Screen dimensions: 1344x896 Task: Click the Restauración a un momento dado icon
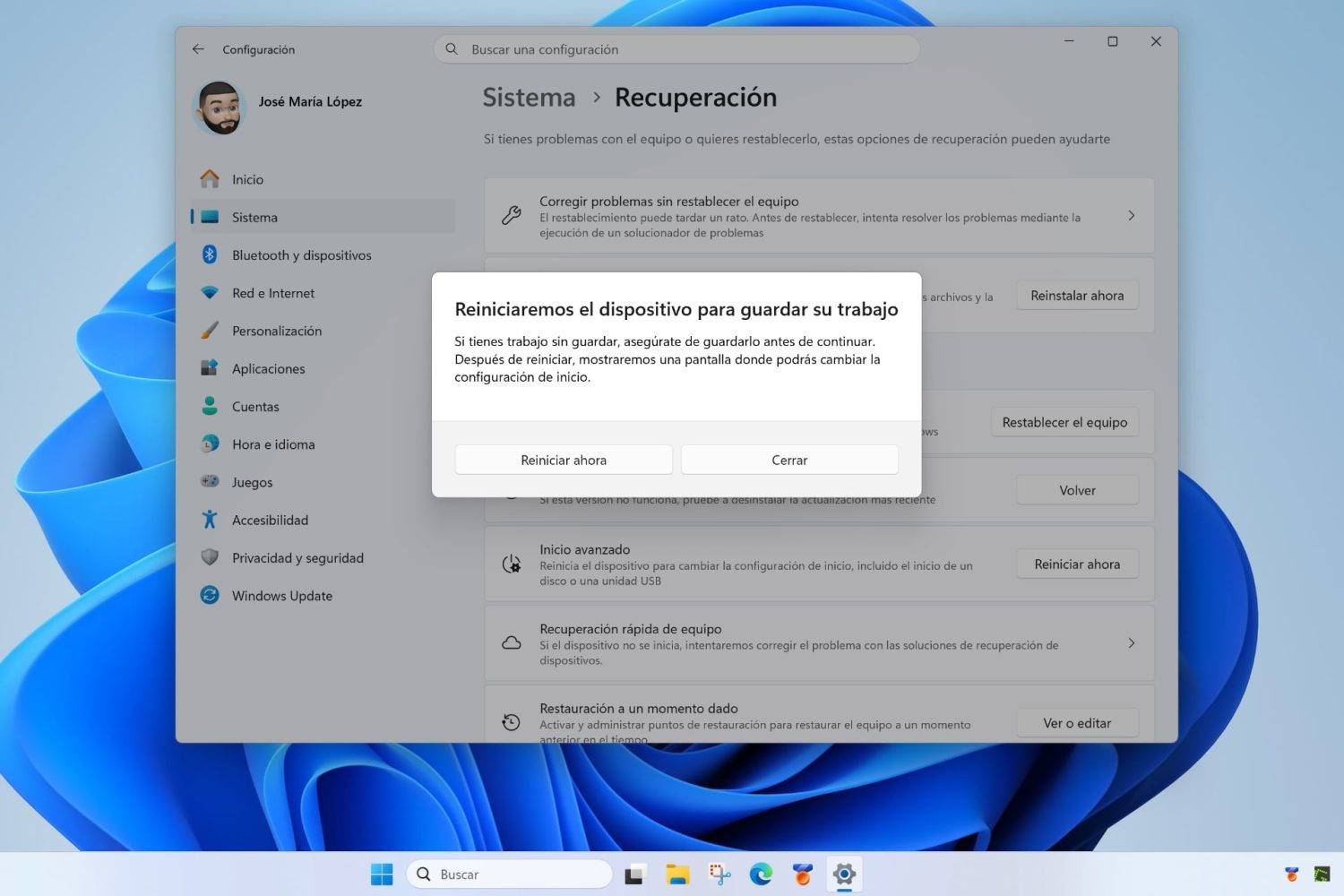coord(512,722)
